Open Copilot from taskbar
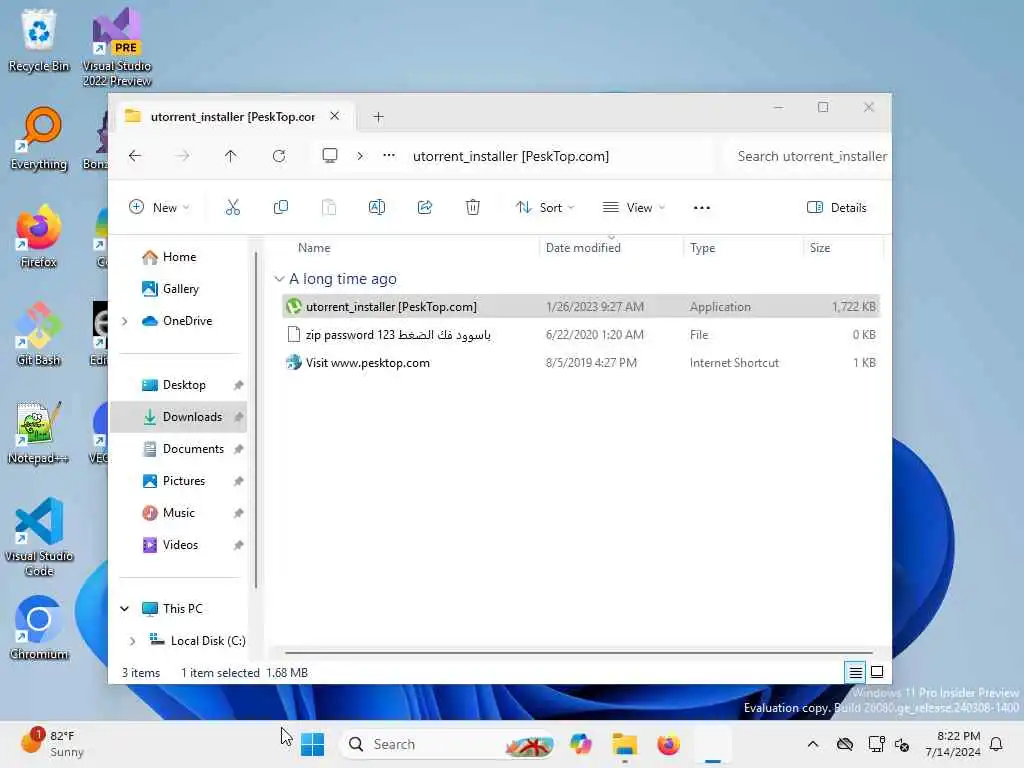This screenshot has height=768, width=1024. 581,744
